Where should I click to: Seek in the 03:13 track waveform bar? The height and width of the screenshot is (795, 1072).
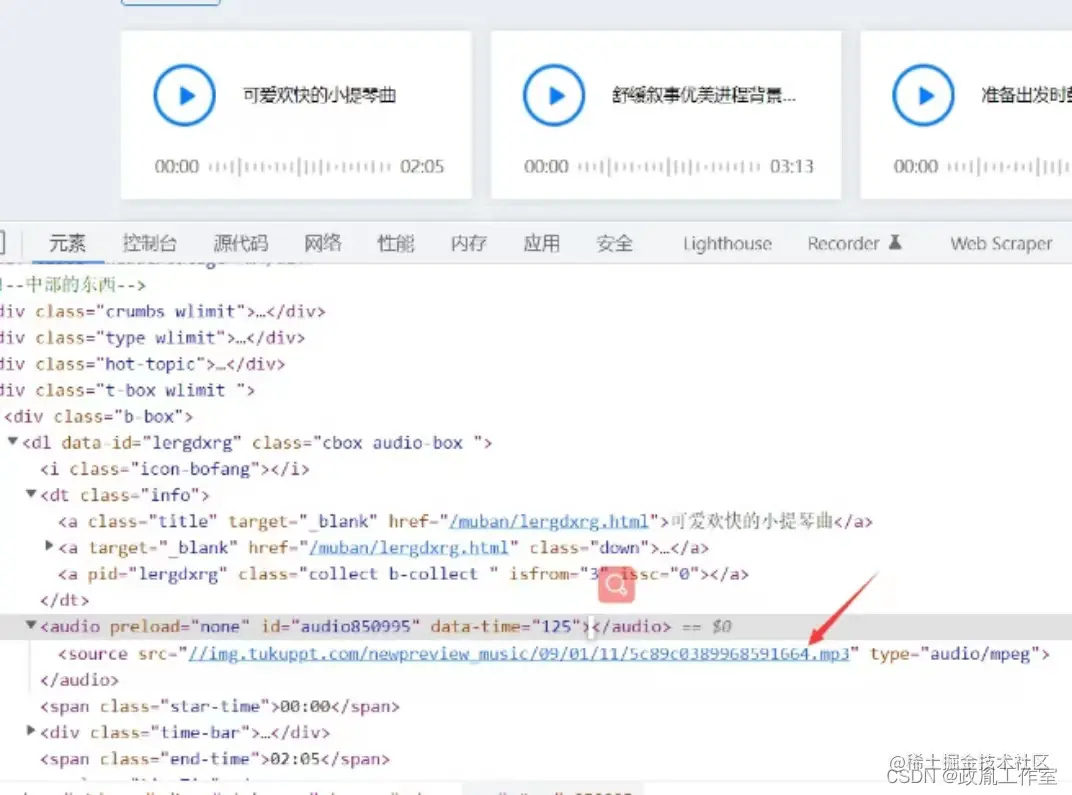[669, 166]
